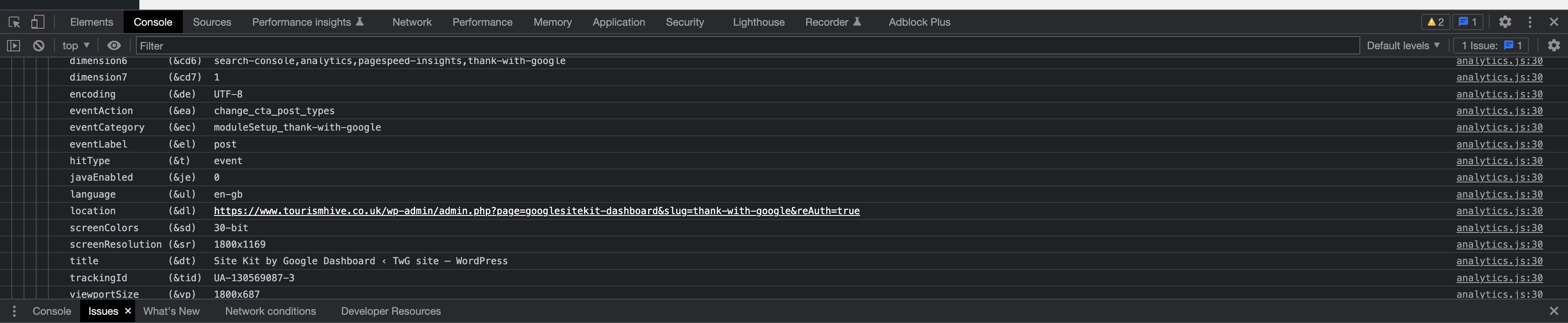Screen dimensions: 1568x323
Task: Switch to the drawer Console tab
Action: pyautogui.click(x=52, y=311)
